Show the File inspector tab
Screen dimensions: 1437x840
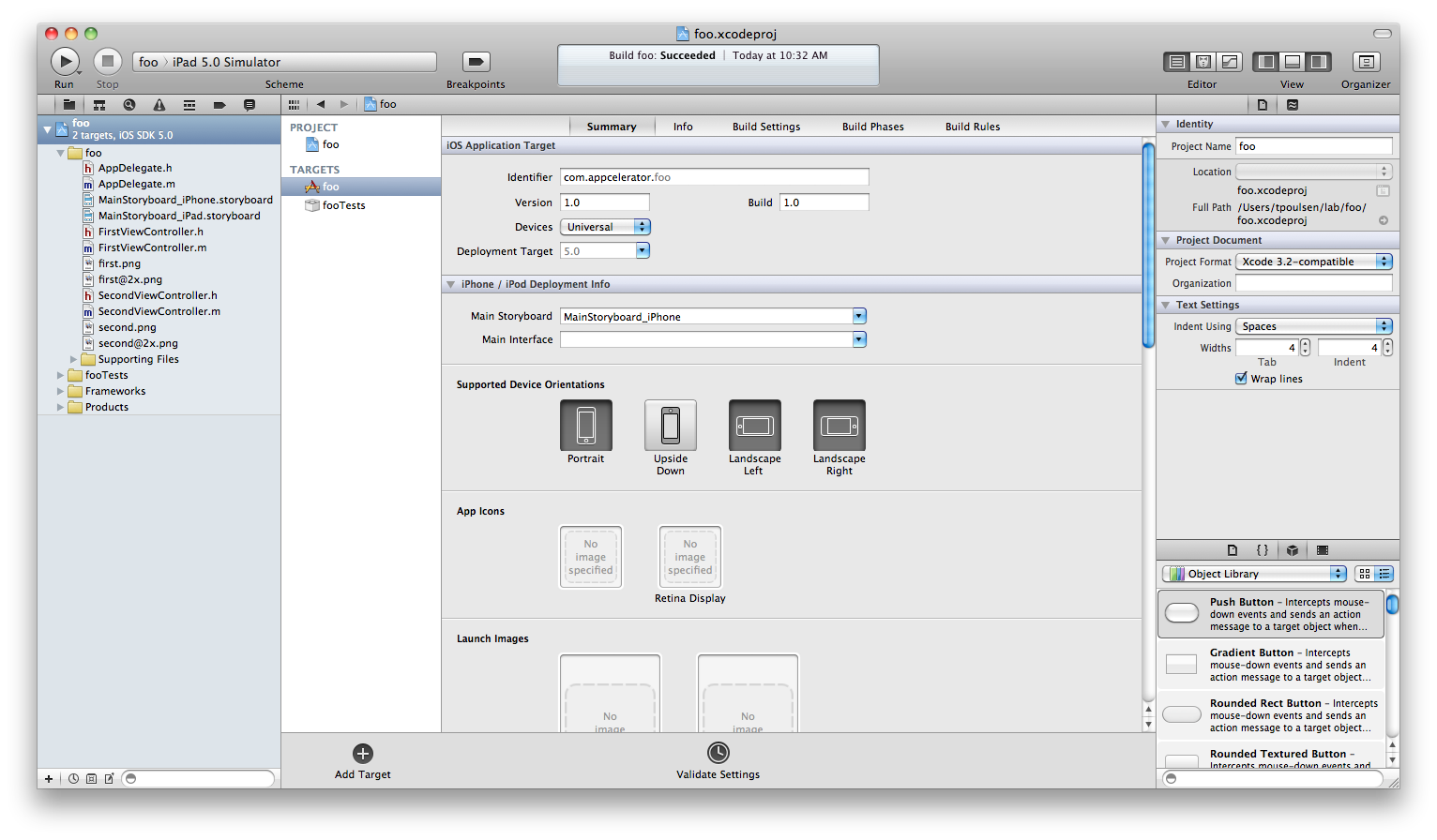click(1263, 105)
